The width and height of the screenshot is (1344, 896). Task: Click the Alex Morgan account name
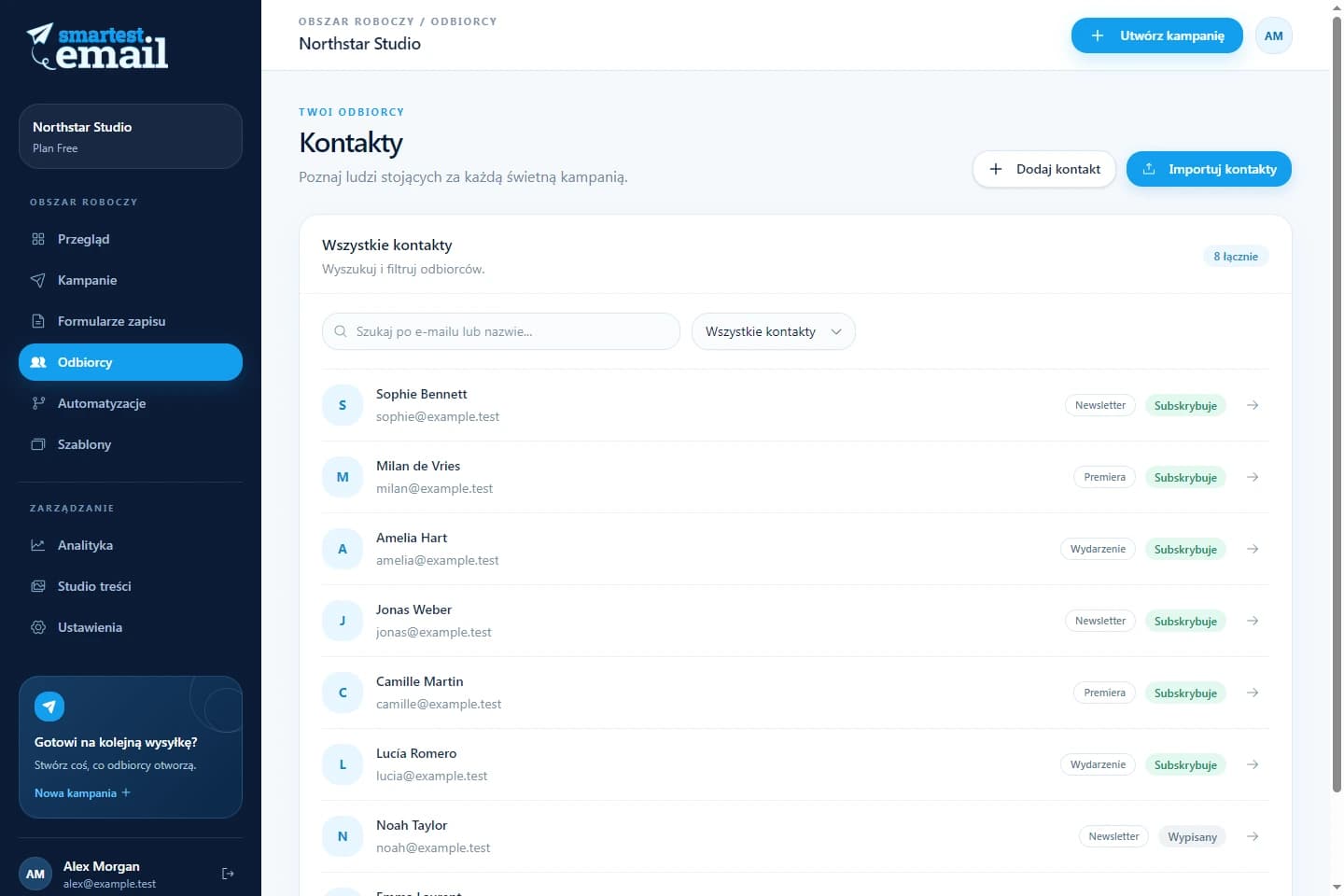pos(102,866)
